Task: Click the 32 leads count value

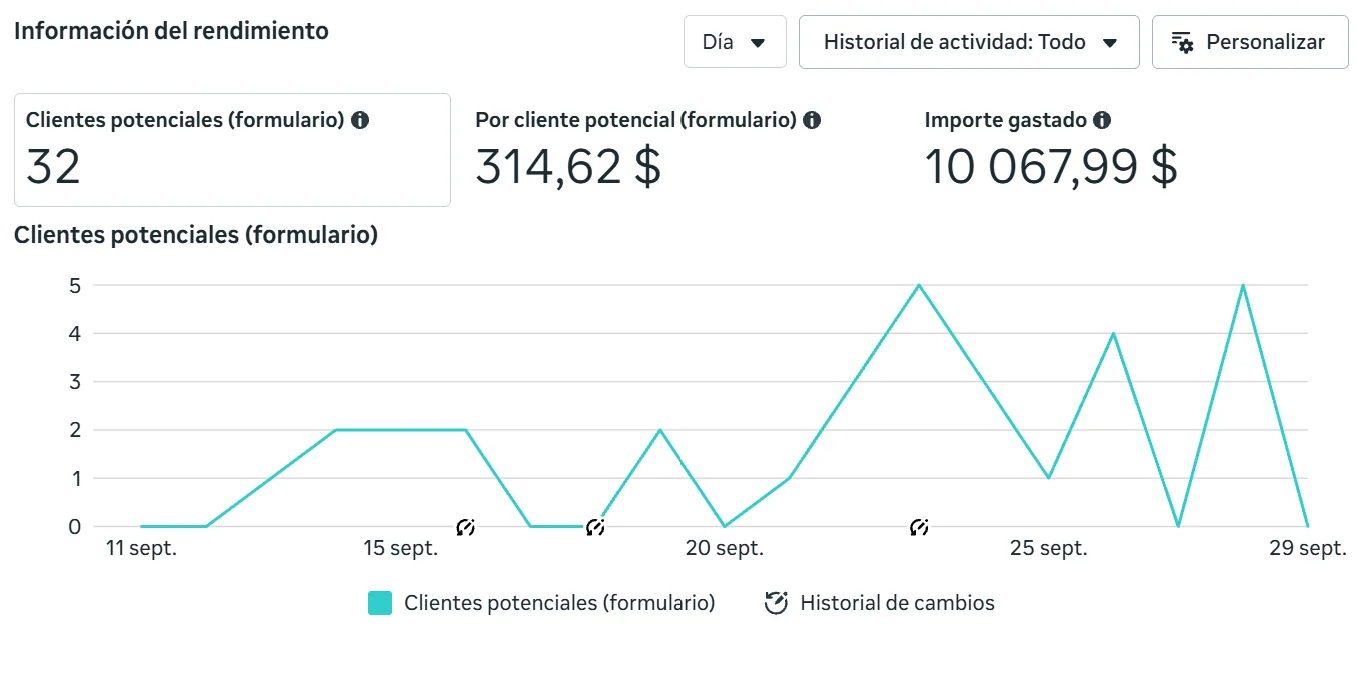Action: (x=53, y=166)
